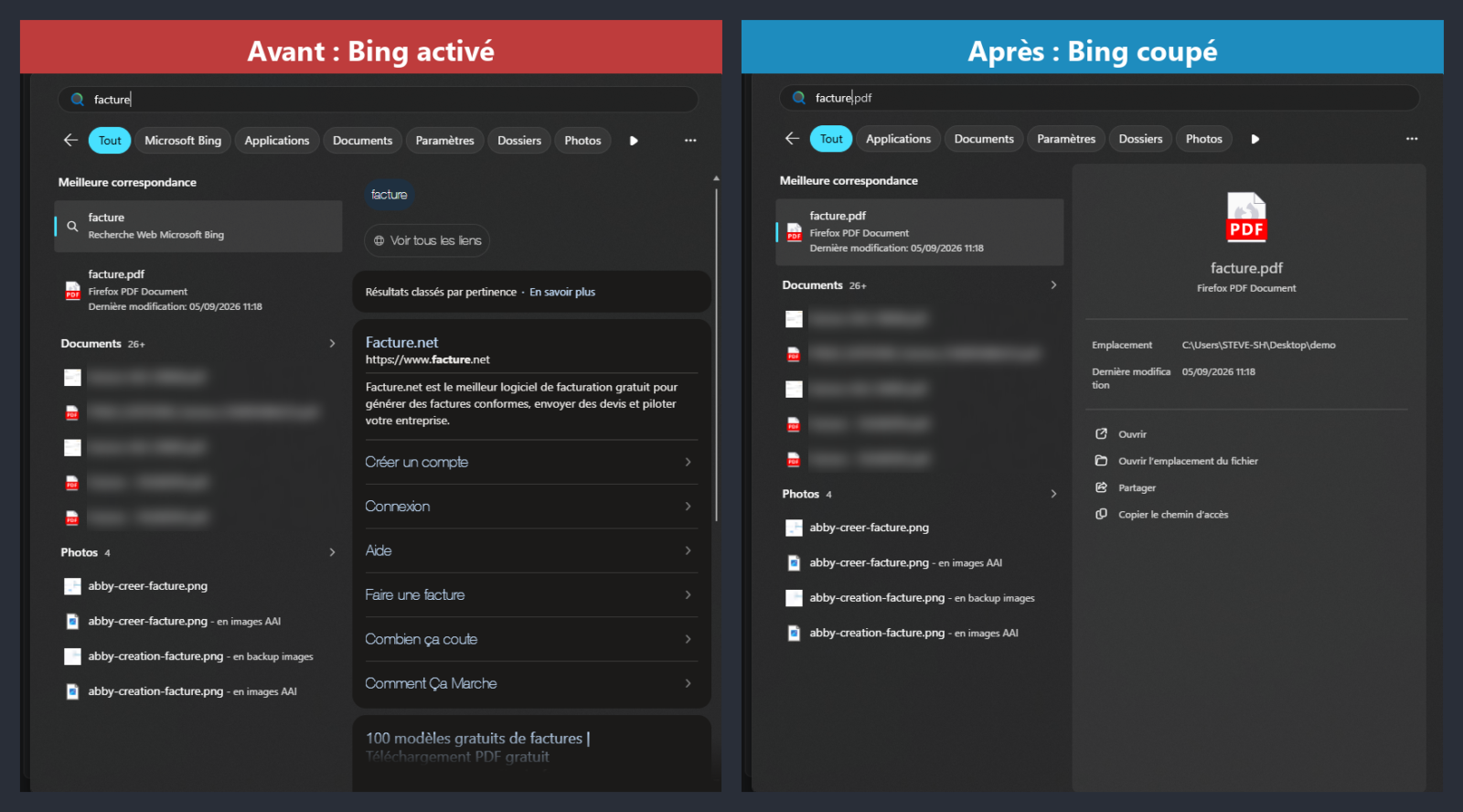Select the Documents filter in Avant panel
The image size is (1463, 812).
pyautogui.click(x=362, y=141)
